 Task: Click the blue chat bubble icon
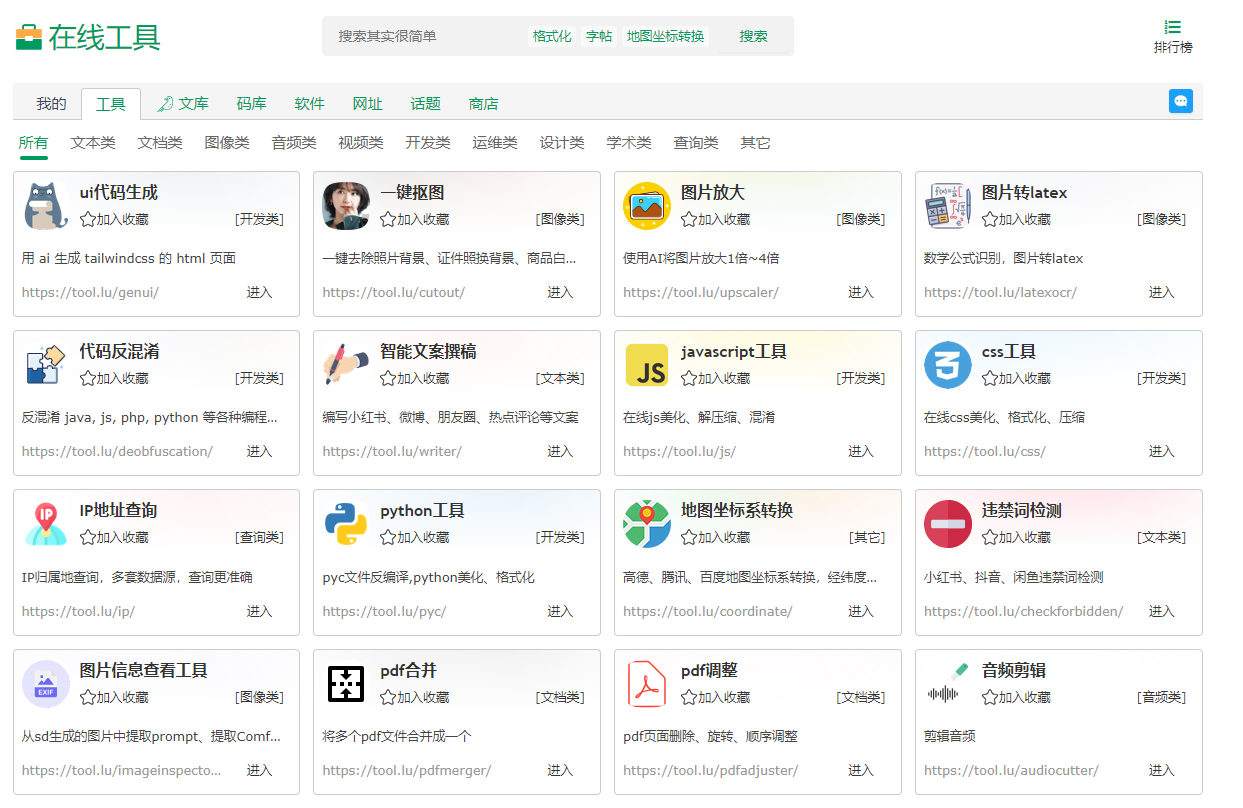click(x=1180, y=101)
